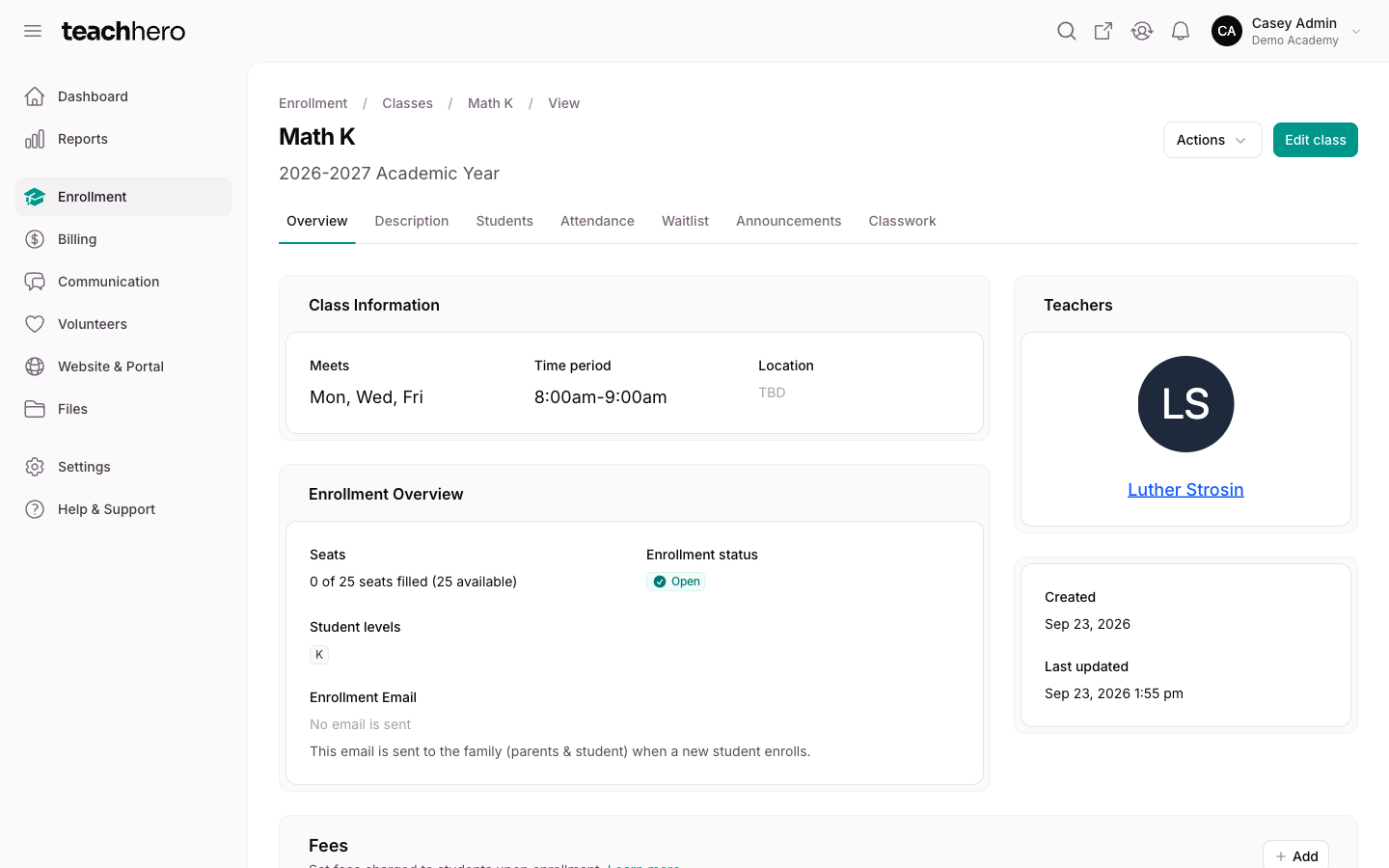This screenshot has width=1389, height=868.
Task: Open Reports in sidebar
Action: [123, 139]
